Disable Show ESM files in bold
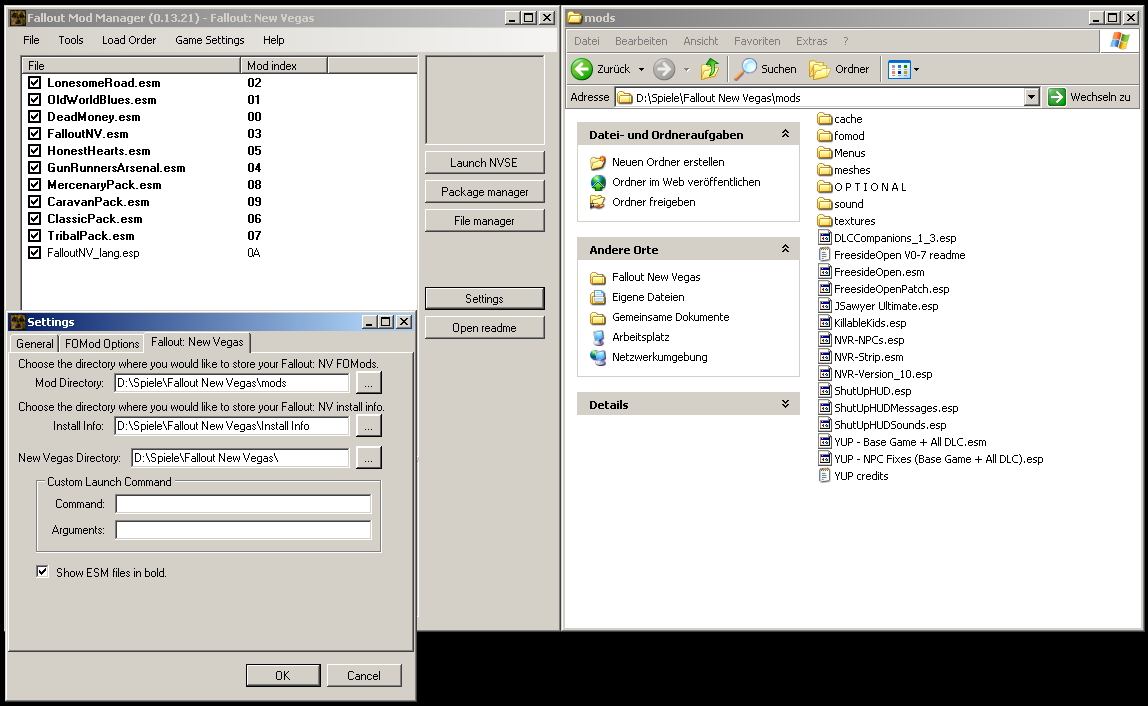The height and width of the screenshot is (706, 1148). tap(42, 572)
